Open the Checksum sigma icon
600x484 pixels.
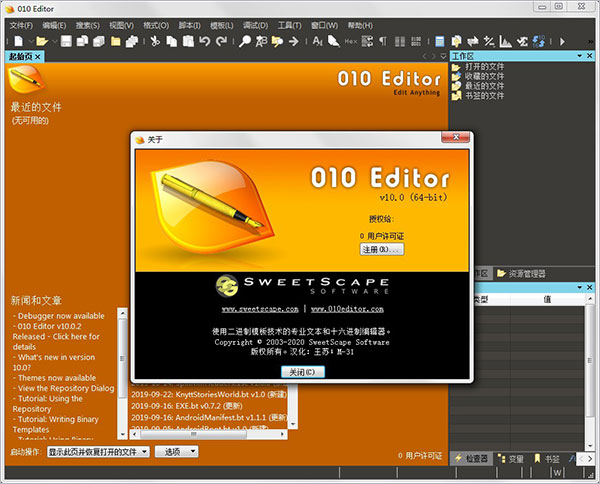522,41
